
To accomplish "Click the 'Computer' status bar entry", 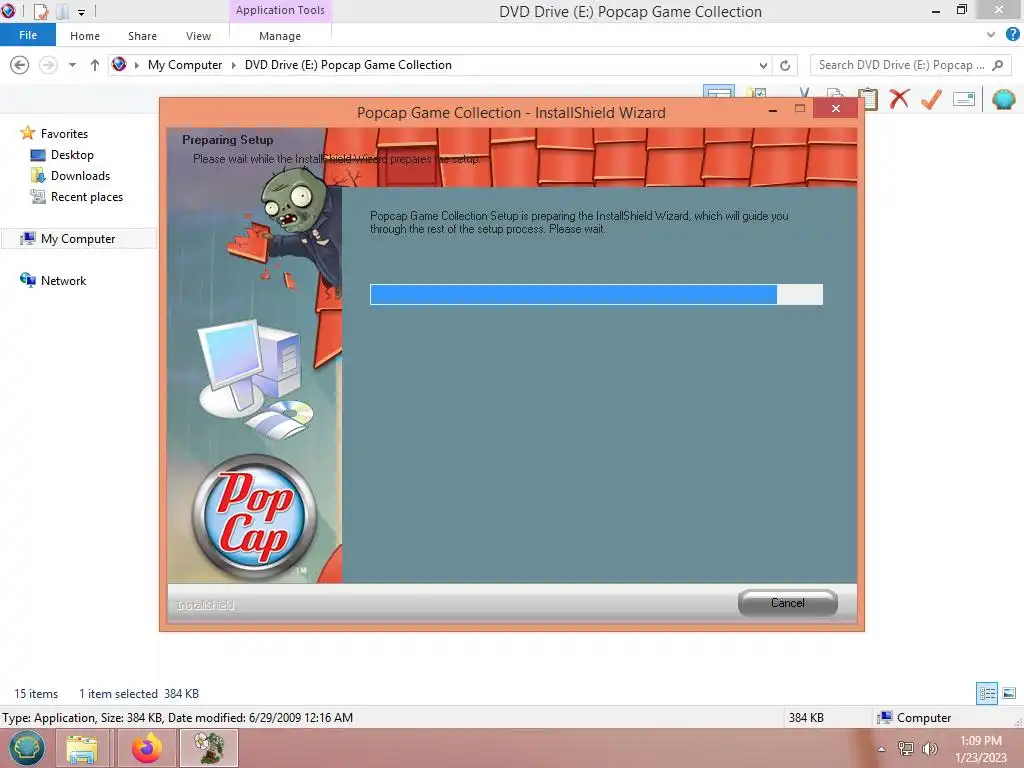I will point(916,718).
